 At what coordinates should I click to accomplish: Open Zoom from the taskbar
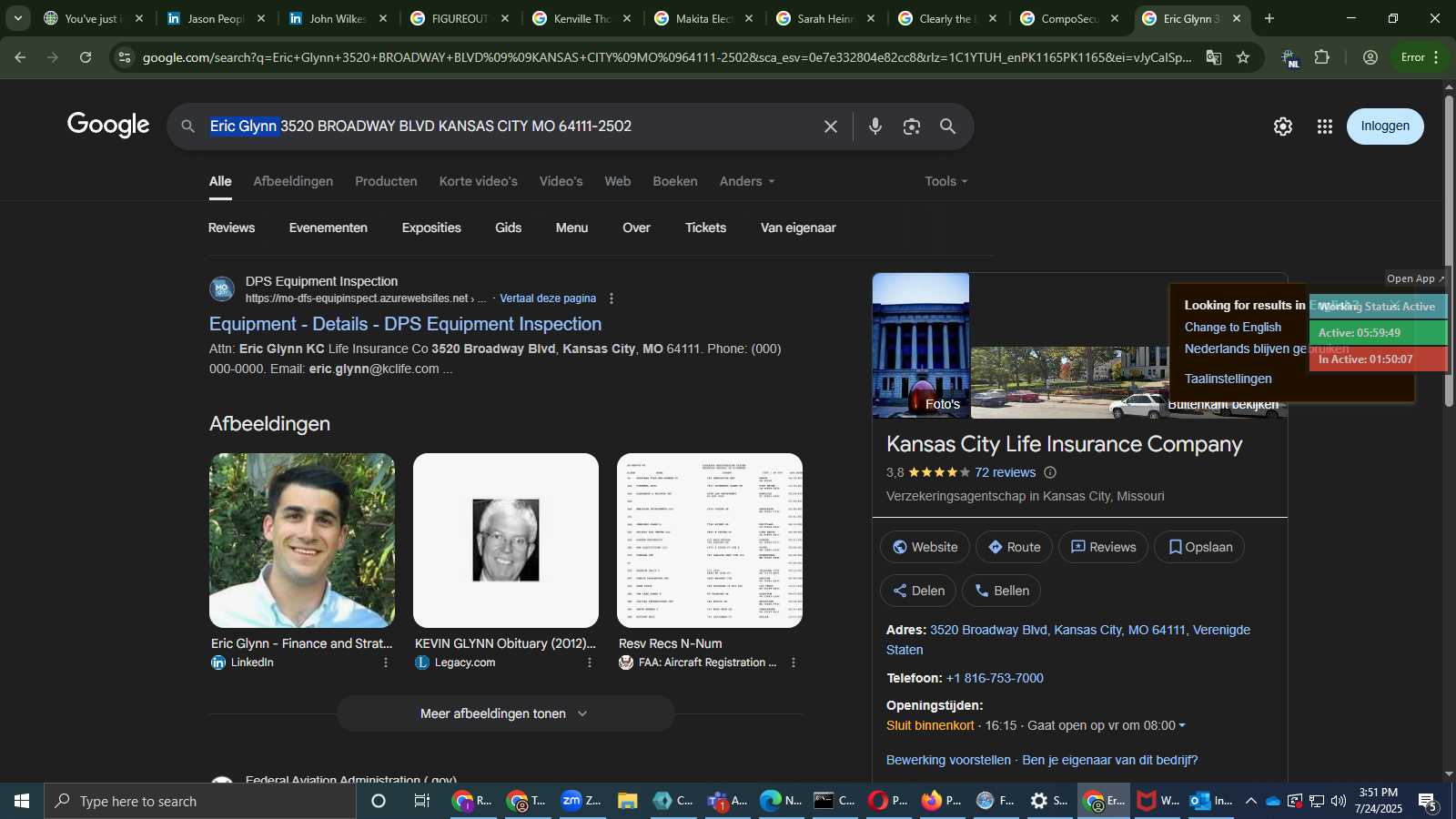(581, 801)
